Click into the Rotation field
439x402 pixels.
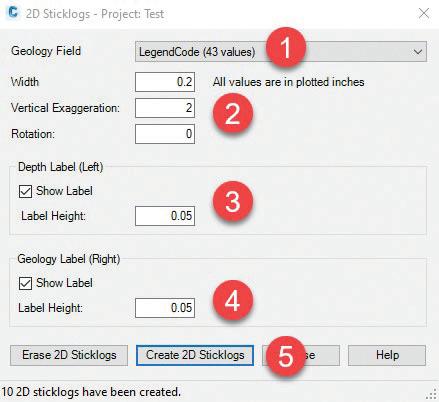(165, 134)
